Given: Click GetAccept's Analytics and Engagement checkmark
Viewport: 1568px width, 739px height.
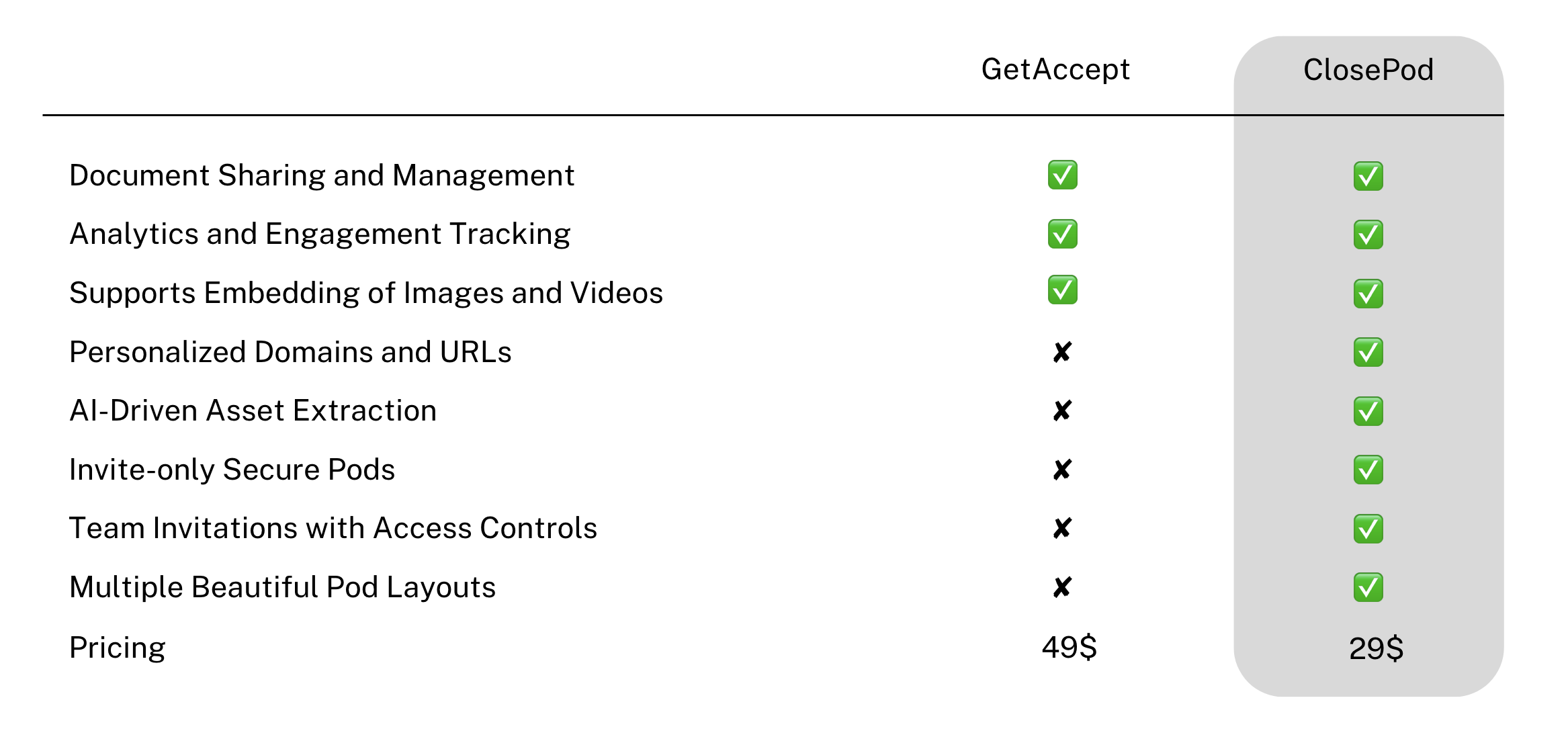Looking at the screenshot, I should coord(1062,234).
